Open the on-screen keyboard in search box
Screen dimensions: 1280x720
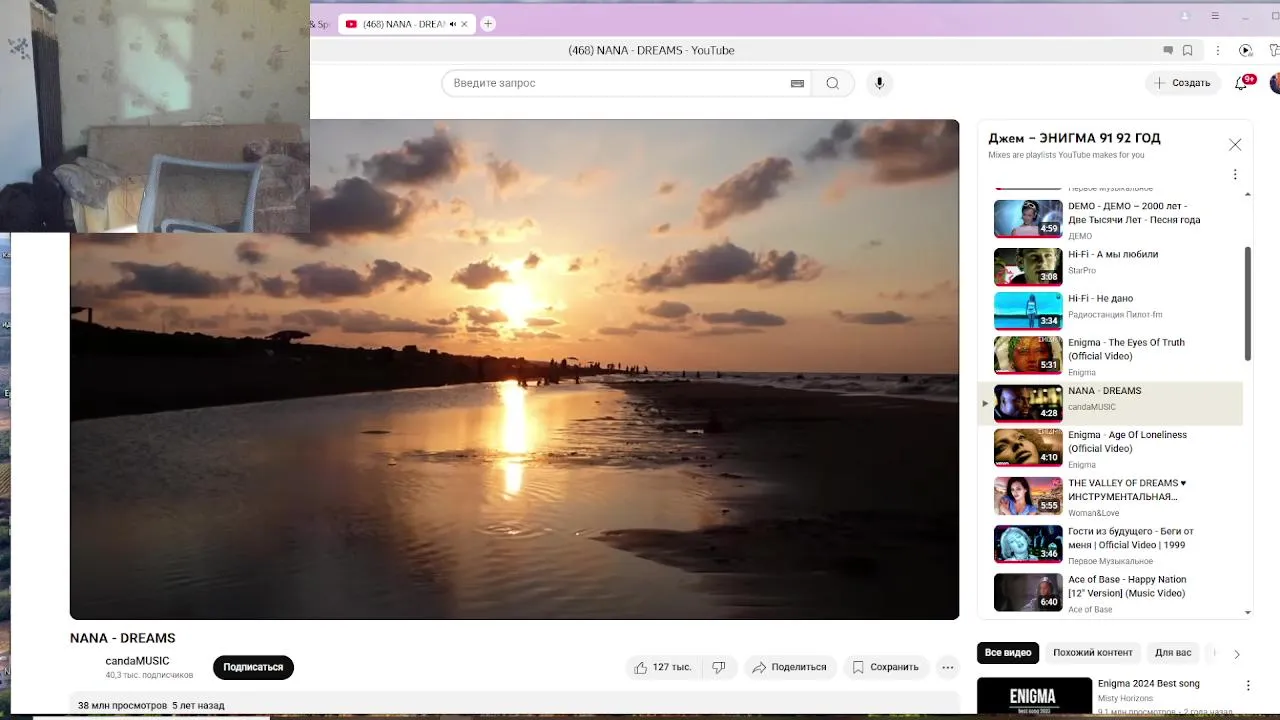[x=797, y=83]
